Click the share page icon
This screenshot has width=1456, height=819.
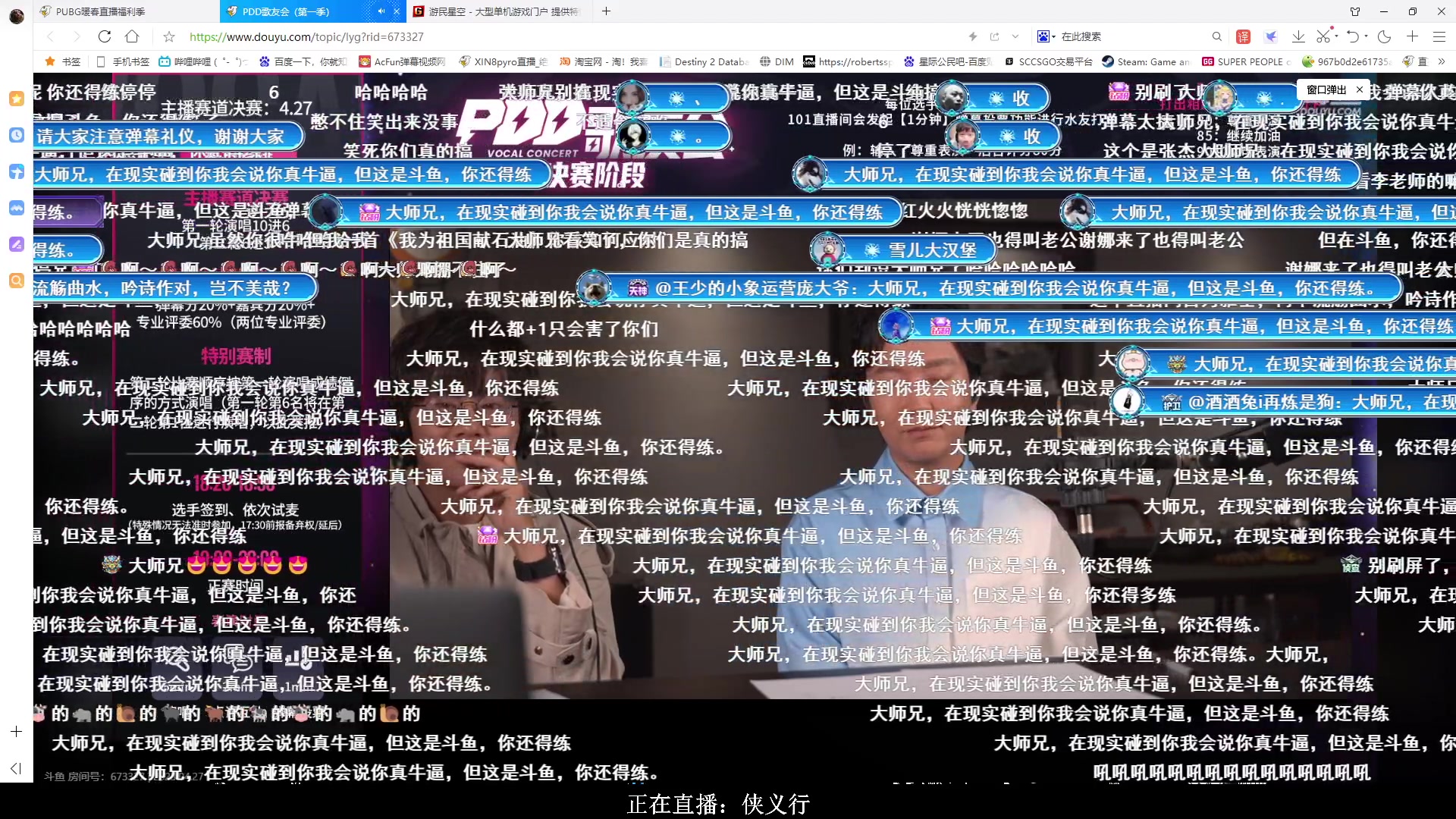pos(994,36)
